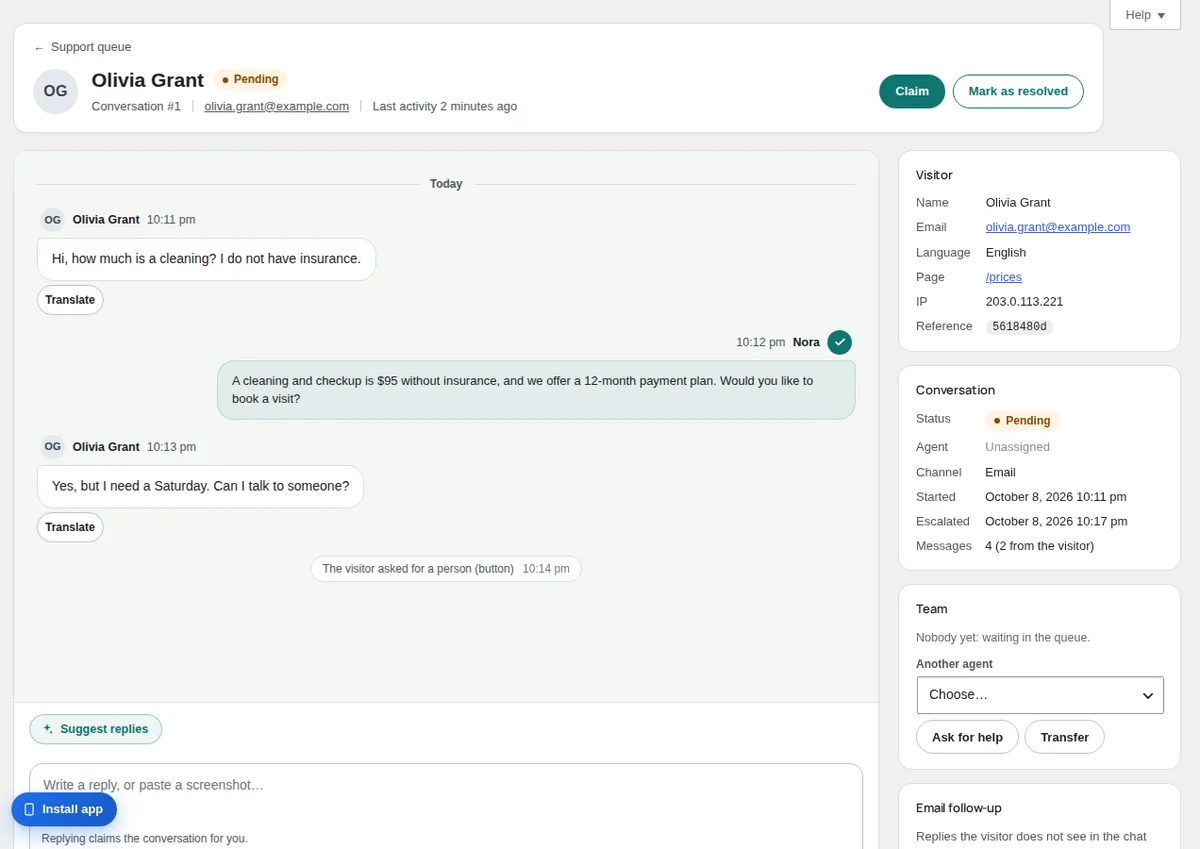
Task: Click the OG avatar in the header
Action: coord(56,91)
